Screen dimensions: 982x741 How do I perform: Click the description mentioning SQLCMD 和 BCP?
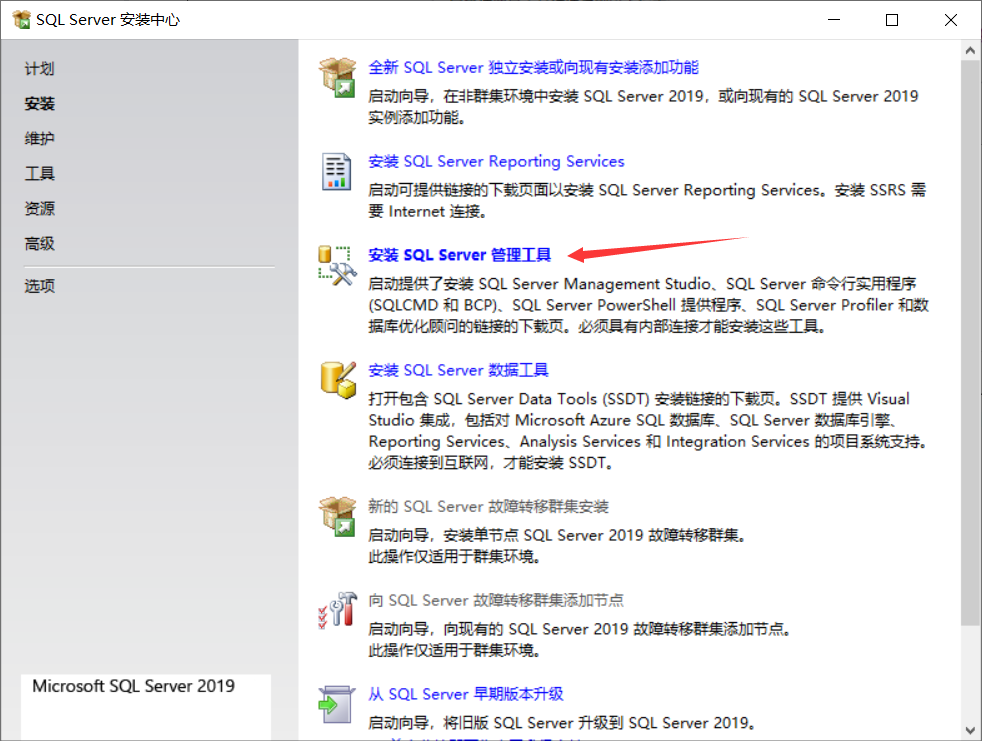(648, 305)
